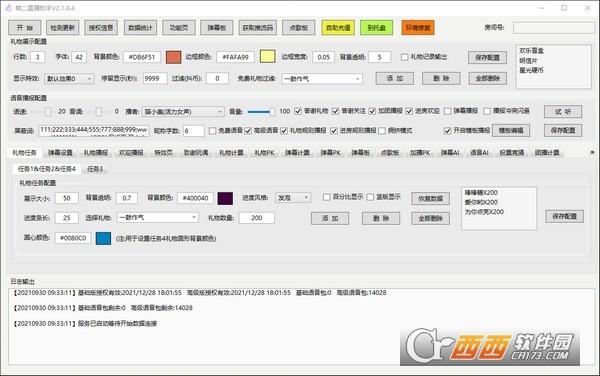Screen dimensions: 600x376
Task: Toggle the 答谢关注 checkbox
Action: point(336,111)
